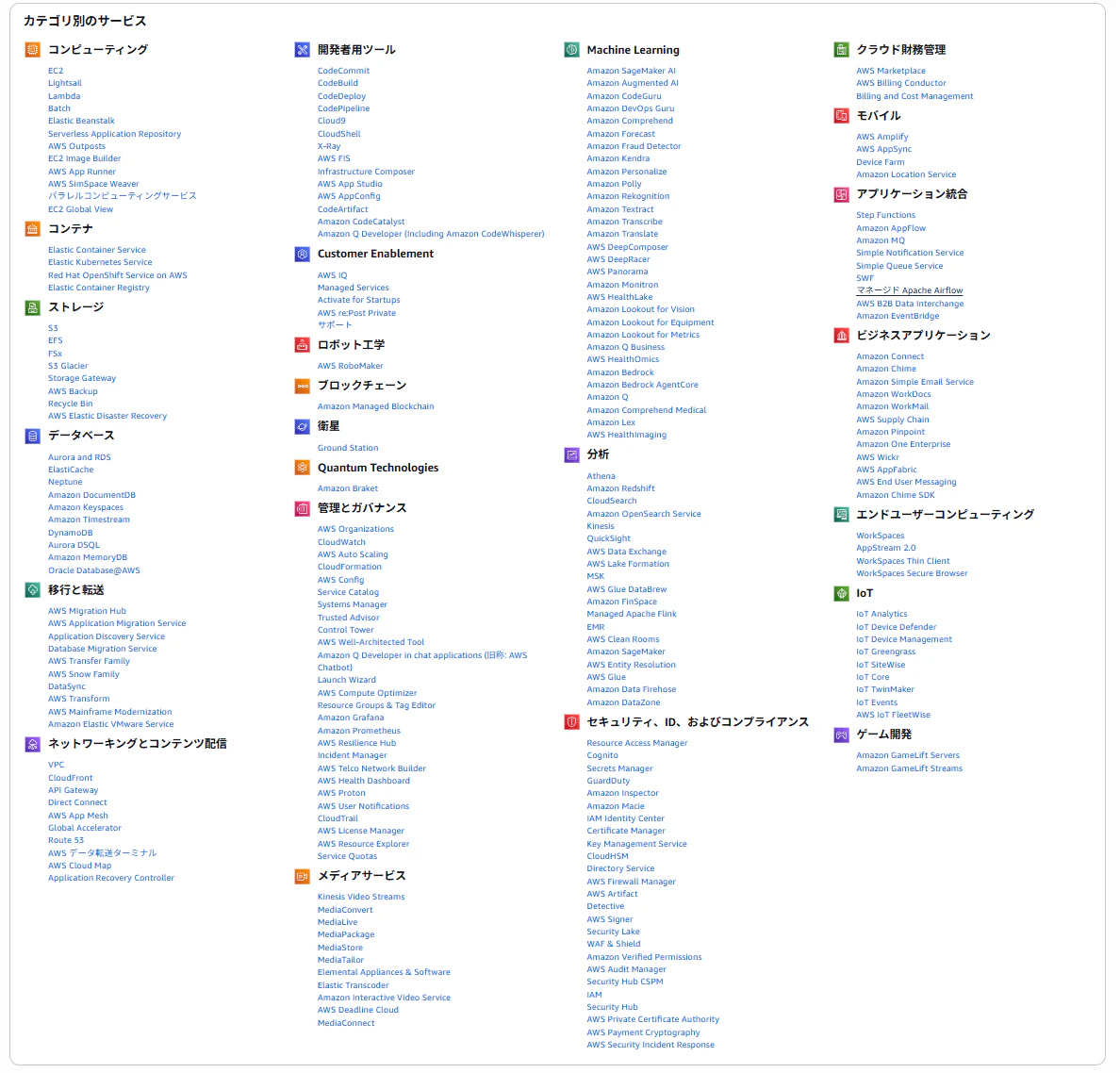The image size is (1120, 1073).
Task: Open マネージド Apache Airflow link
Action: coord(909,290)
